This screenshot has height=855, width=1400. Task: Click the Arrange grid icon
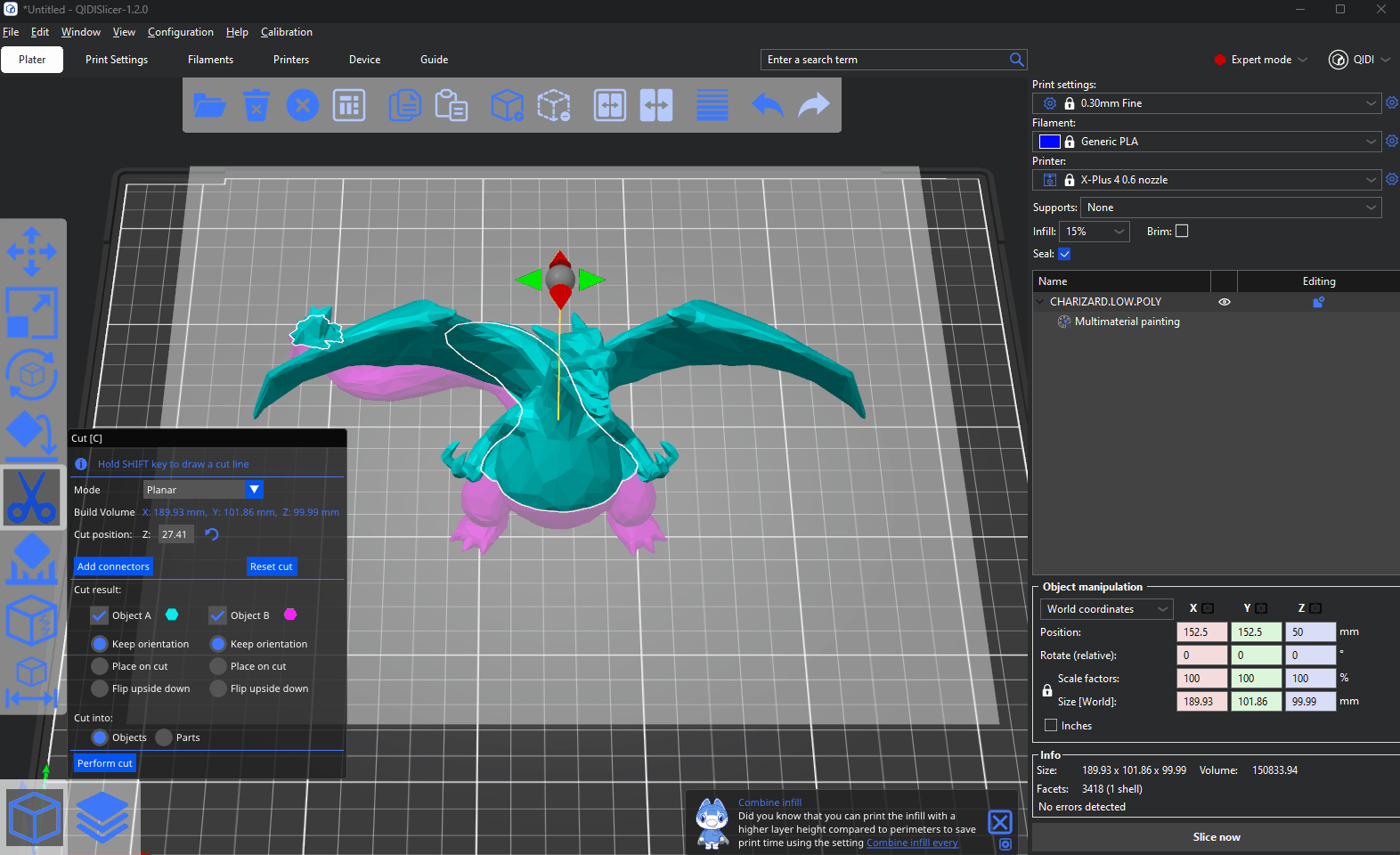(x=349, y=105)
